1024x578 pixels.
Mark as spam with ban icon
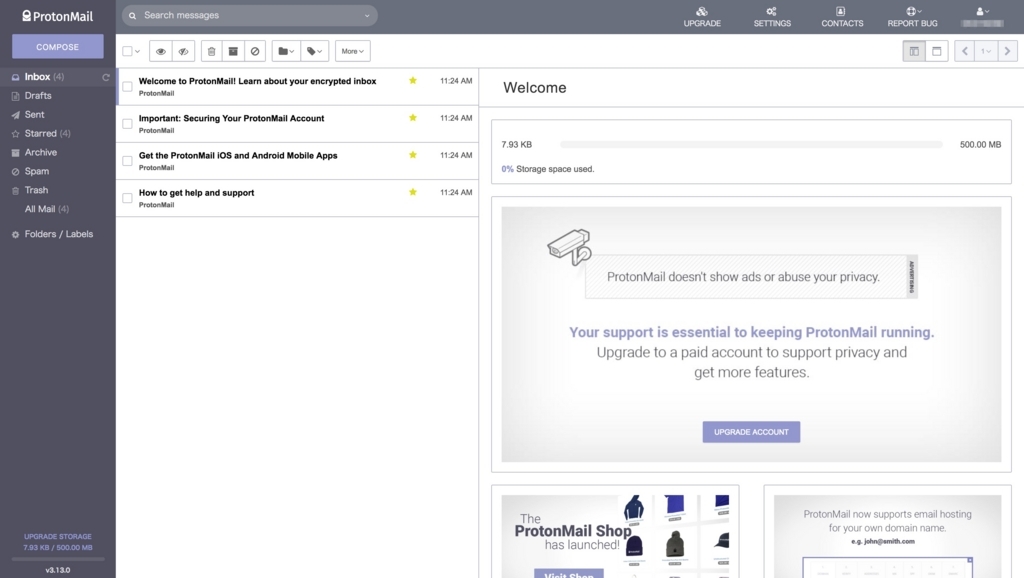(x=255, y=51)
